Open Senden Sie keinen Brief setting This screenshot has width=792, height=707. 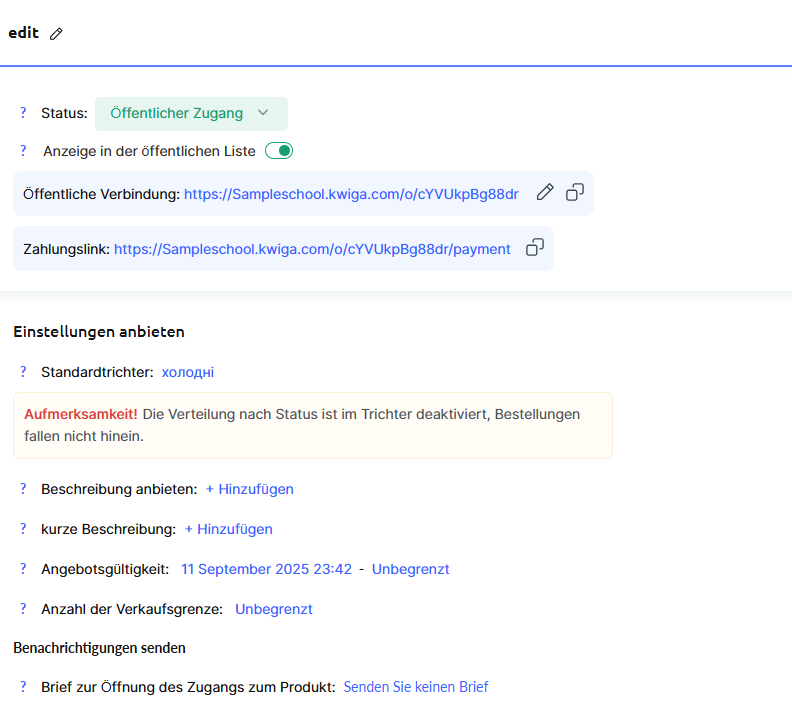tap(416, 687)
